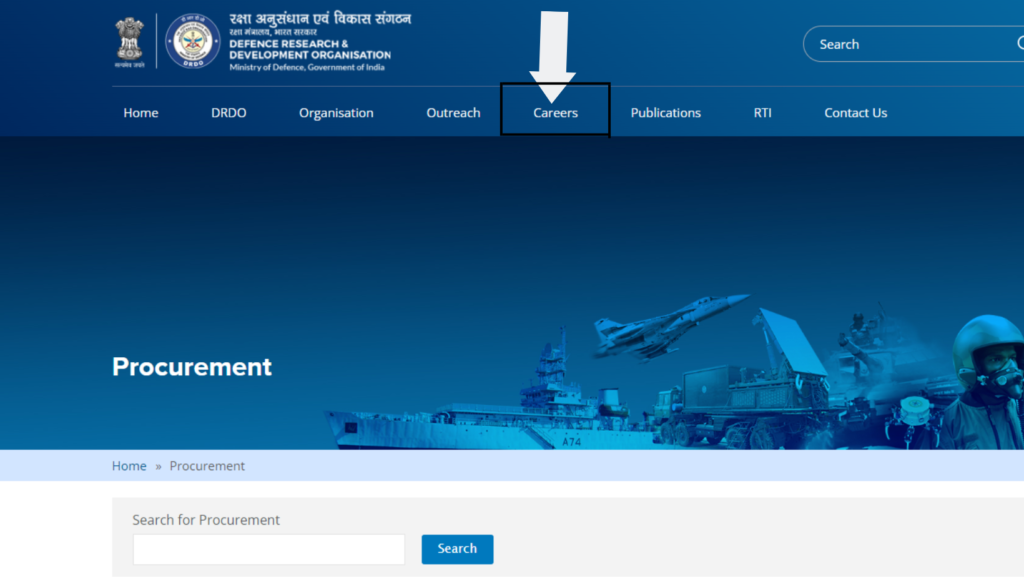Open the Home navigation menu item
Image resolution: width=1024 pixels, height=577 pixels.
pyautogui.click(x=141, y=113)
